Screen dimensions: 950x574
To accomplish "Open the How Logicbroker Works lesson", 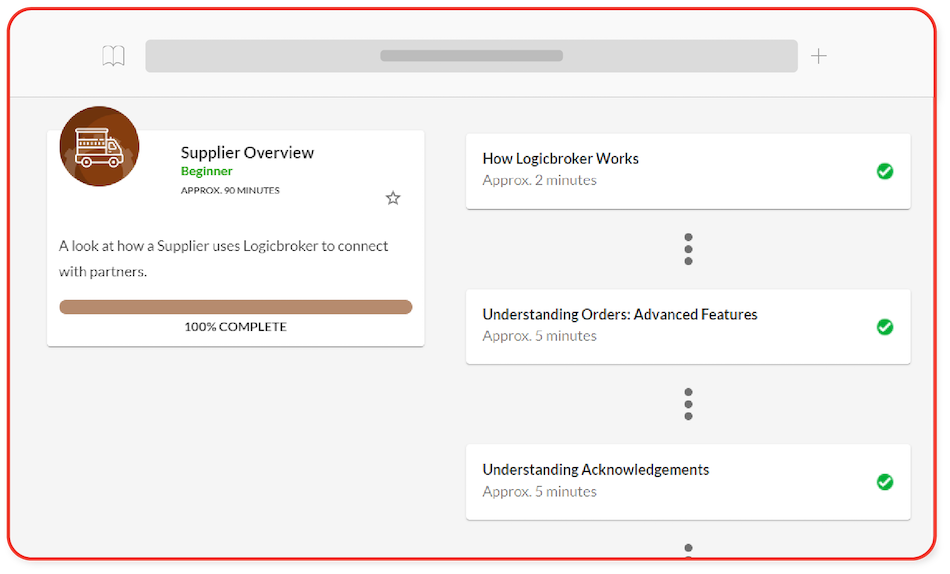I will (x=560, y=159).
